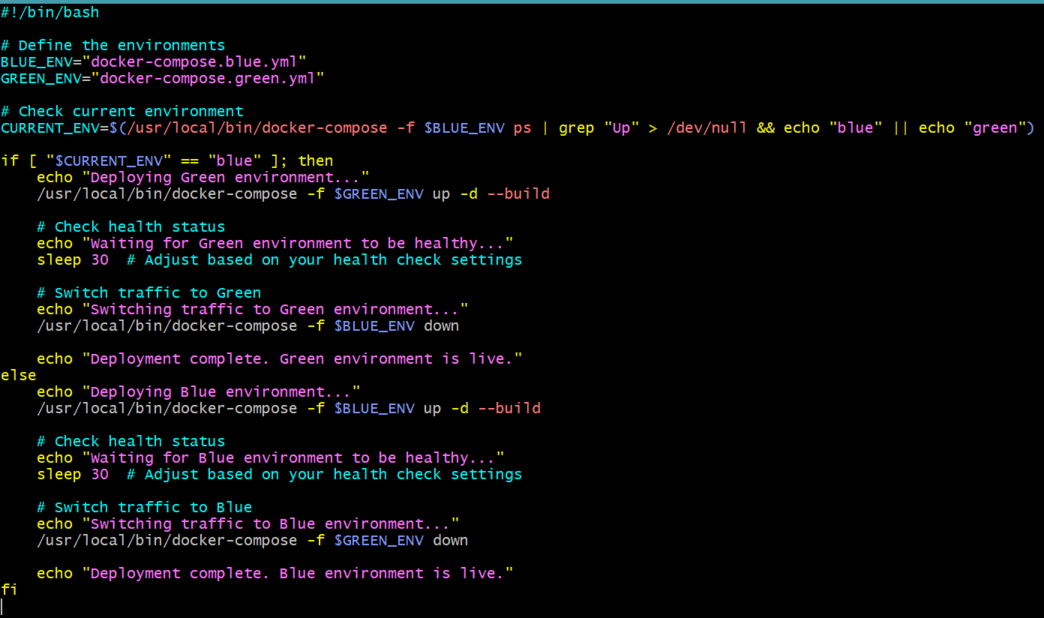
Task: Click the CURRENT_ENV assignment variable name
Action: [49, 128]
